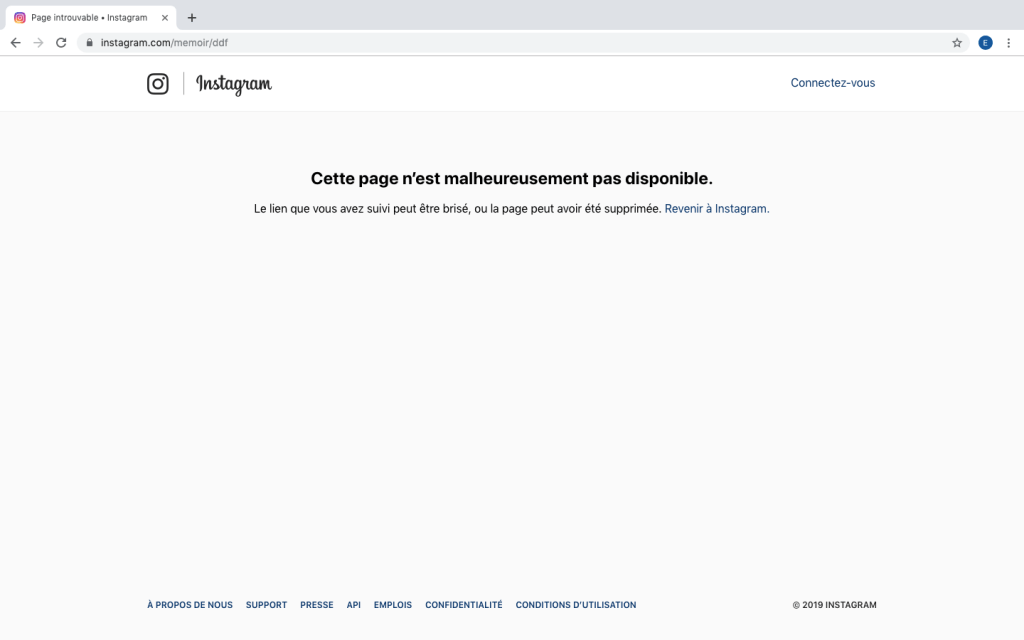Click the Instagram wordmark in header

coord(234,84)
